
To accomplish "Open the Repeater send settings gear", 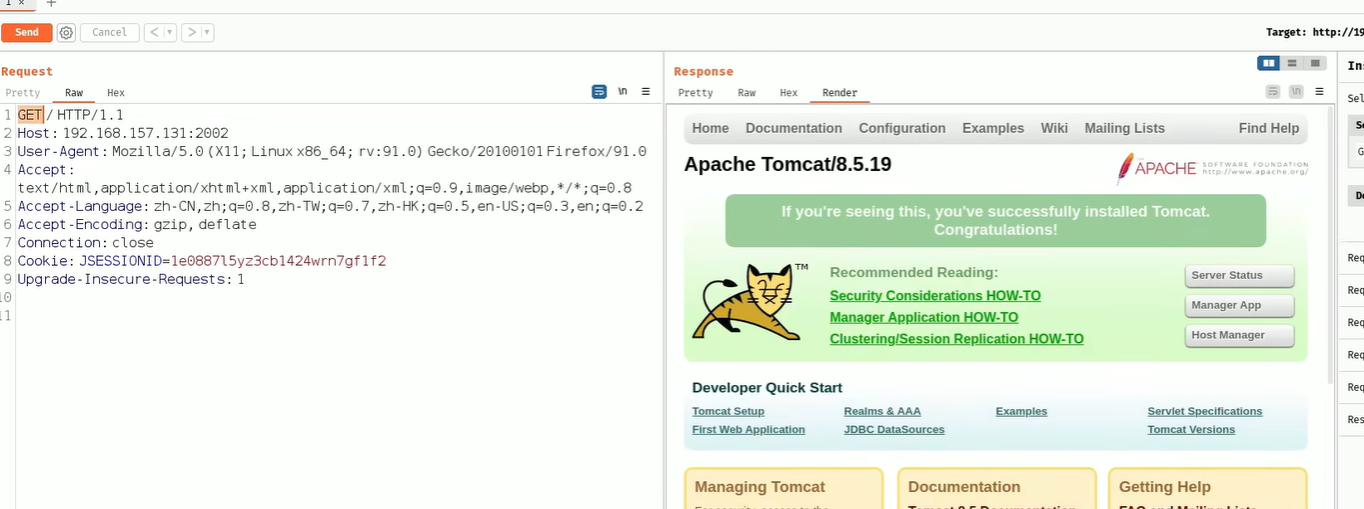I will click(x=66, y=33).
